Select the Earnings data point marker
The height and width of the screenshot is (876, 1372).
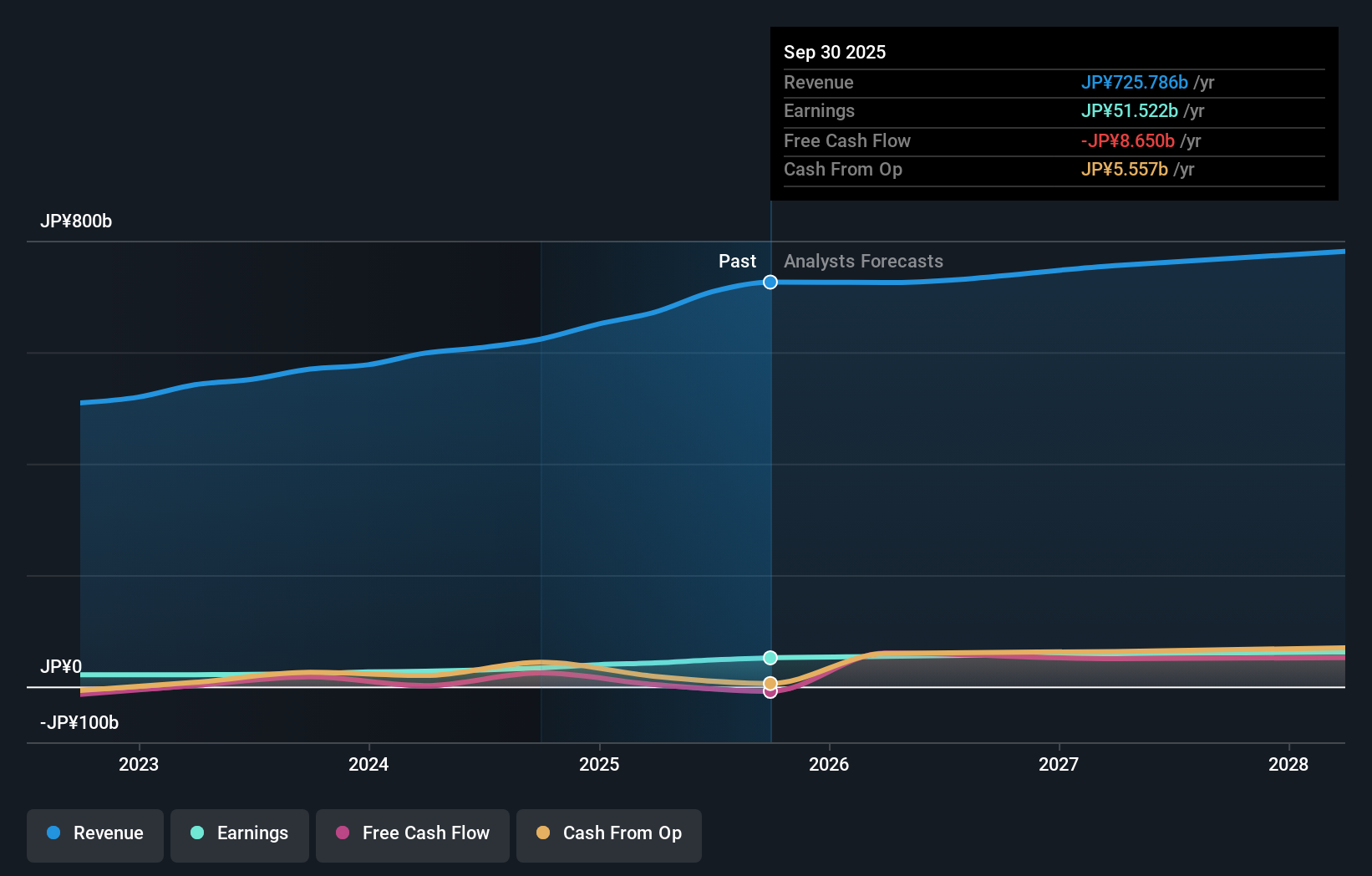coord(770,658)
